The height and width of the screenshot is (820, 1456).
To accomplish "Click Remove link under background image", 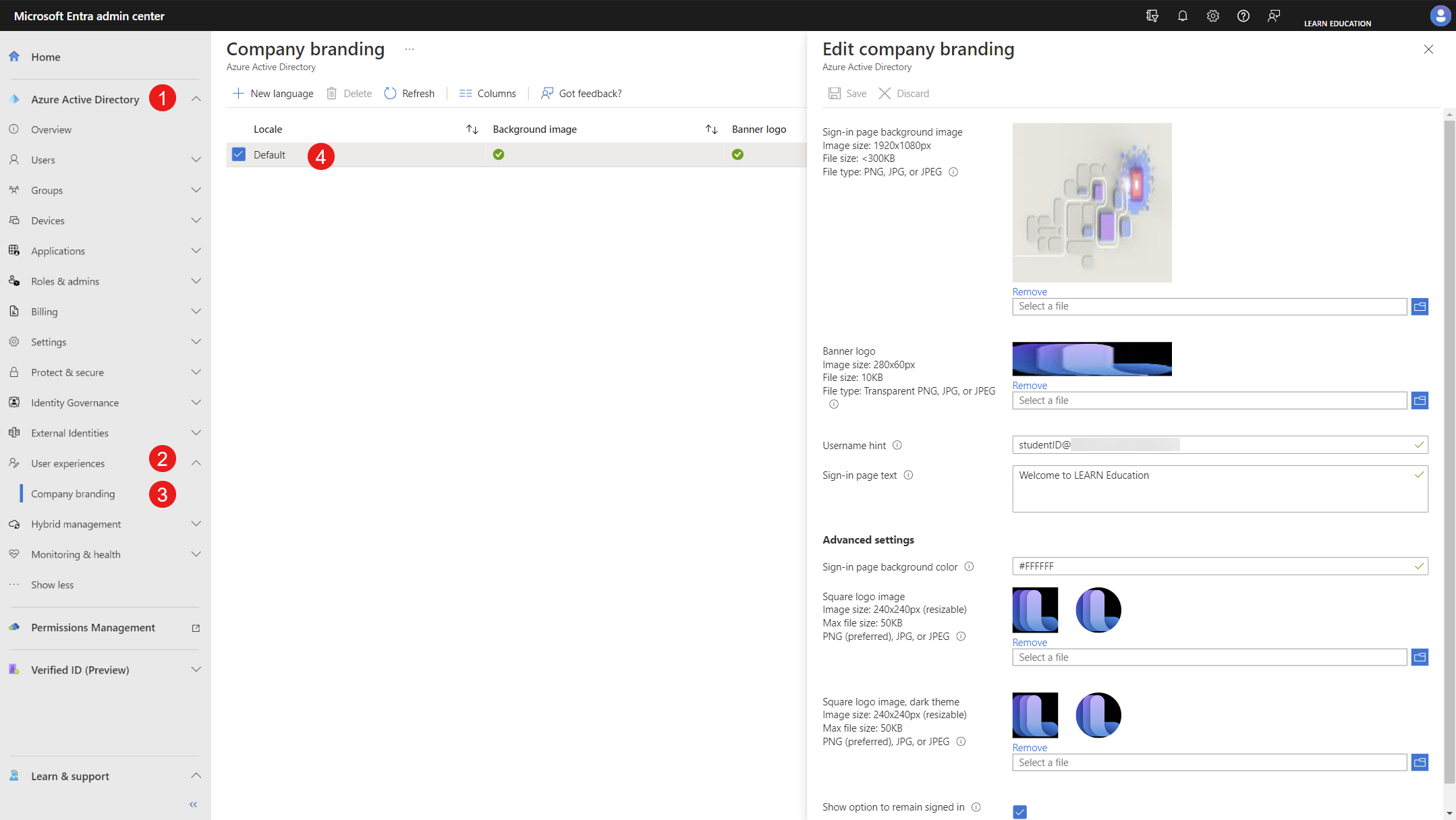I will (1030, 291).
